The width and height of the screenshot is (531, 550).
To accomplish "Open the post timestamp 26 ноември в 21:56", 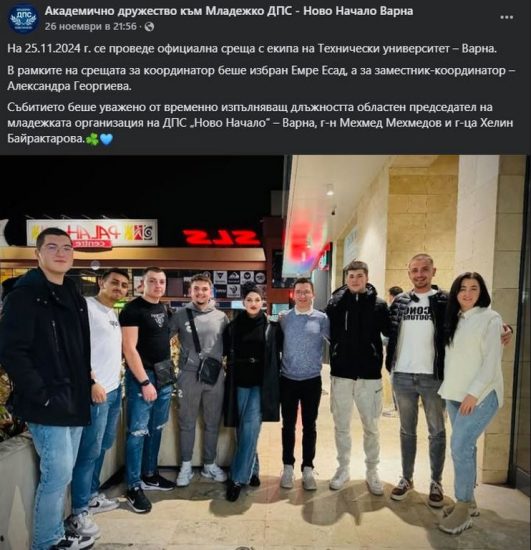I will (x=90, y=27).
